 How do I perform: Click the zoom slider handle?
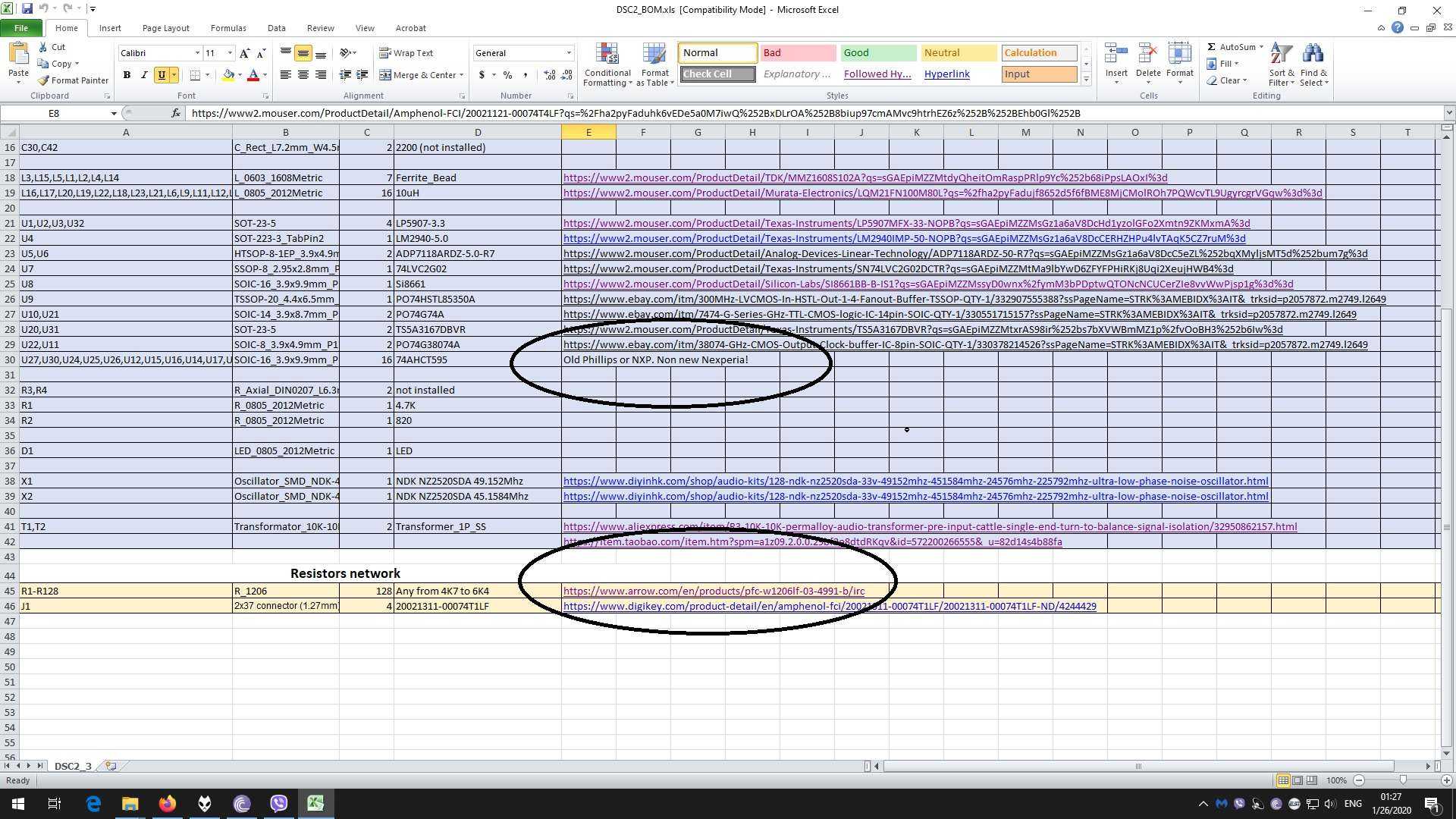(x=1403, y=780)
